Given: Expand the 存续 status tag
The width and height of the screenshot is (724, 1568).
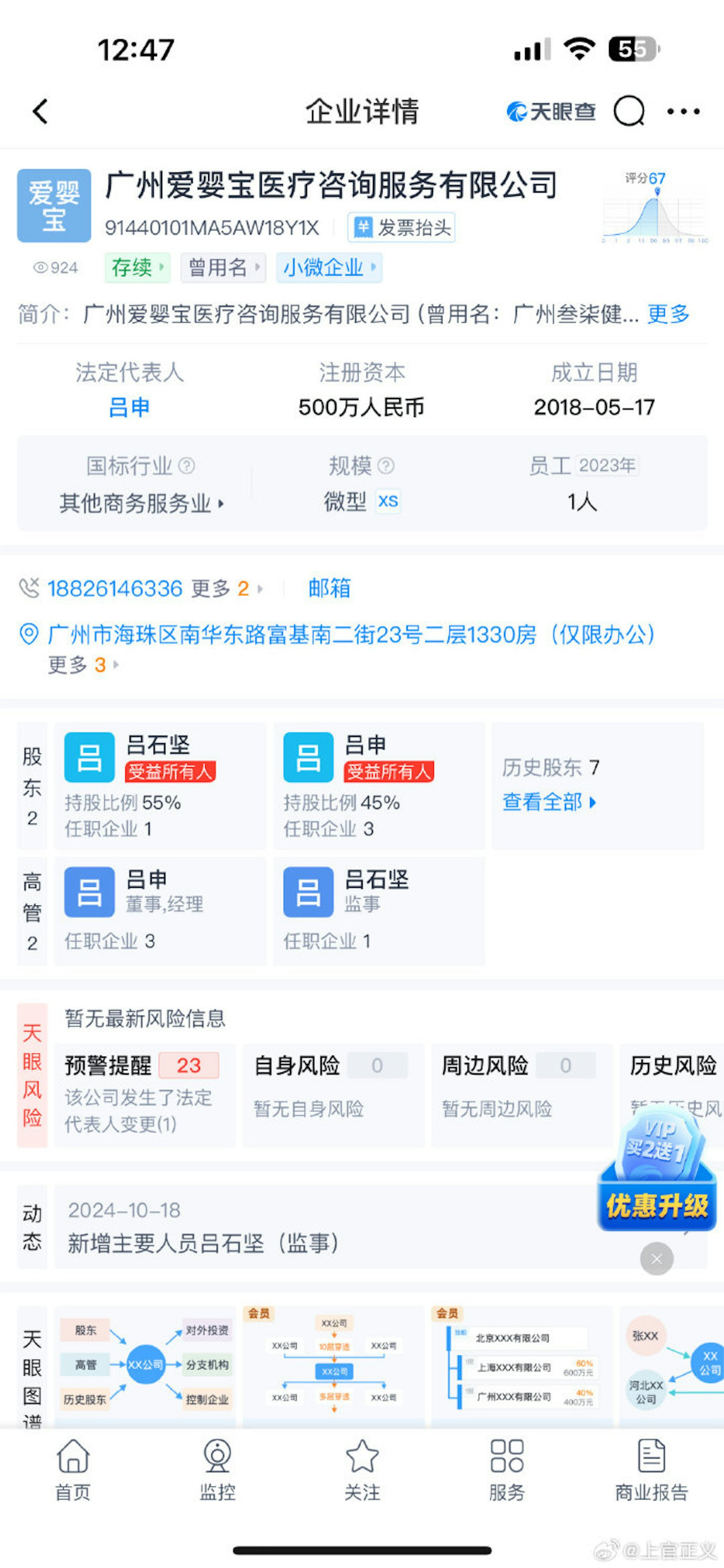Looking at the screenshot, I should click(x=137, y=267).
